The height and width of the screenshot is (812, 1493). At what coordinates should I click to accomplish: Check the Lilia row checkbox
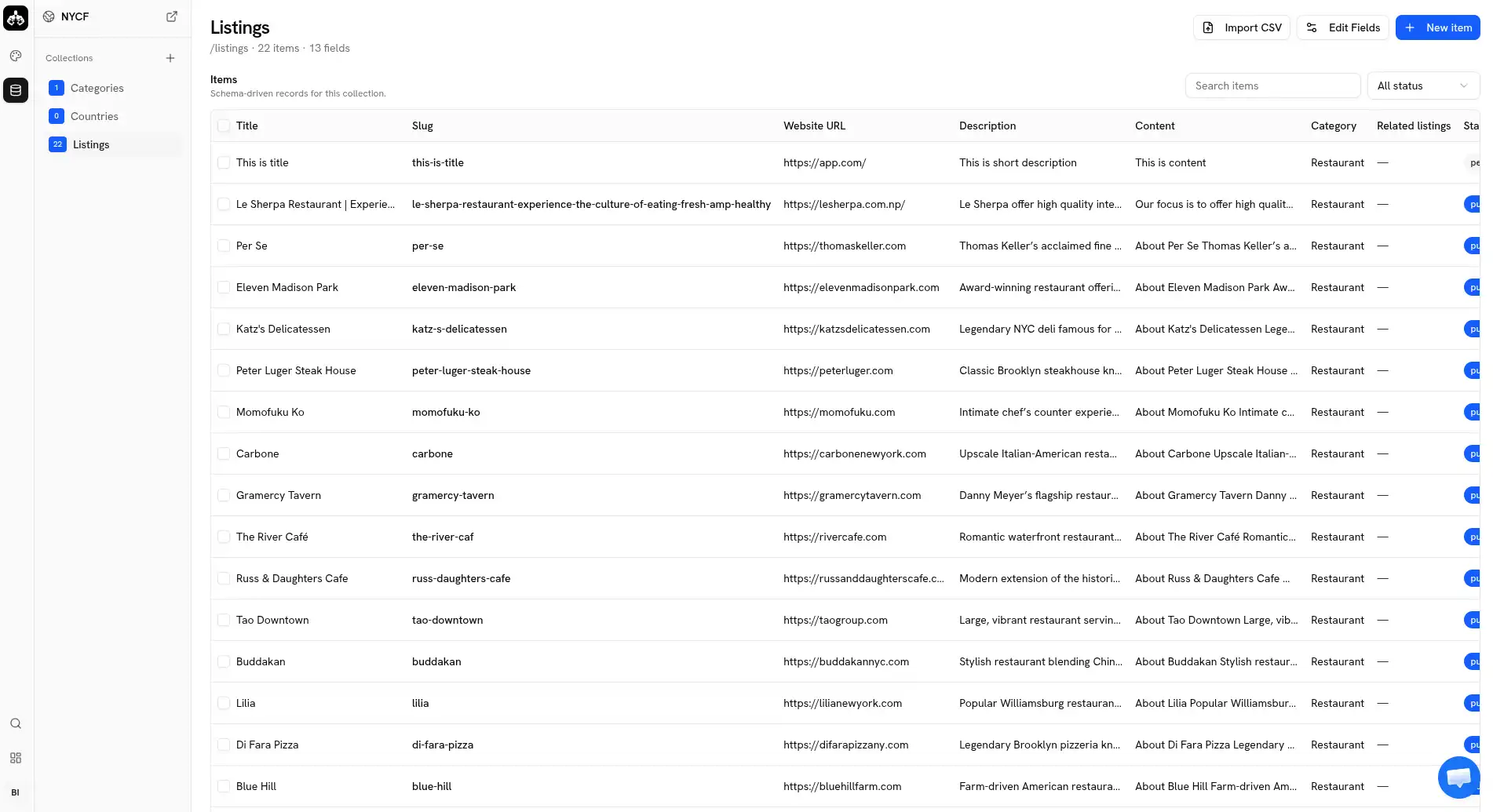point(224,703)
